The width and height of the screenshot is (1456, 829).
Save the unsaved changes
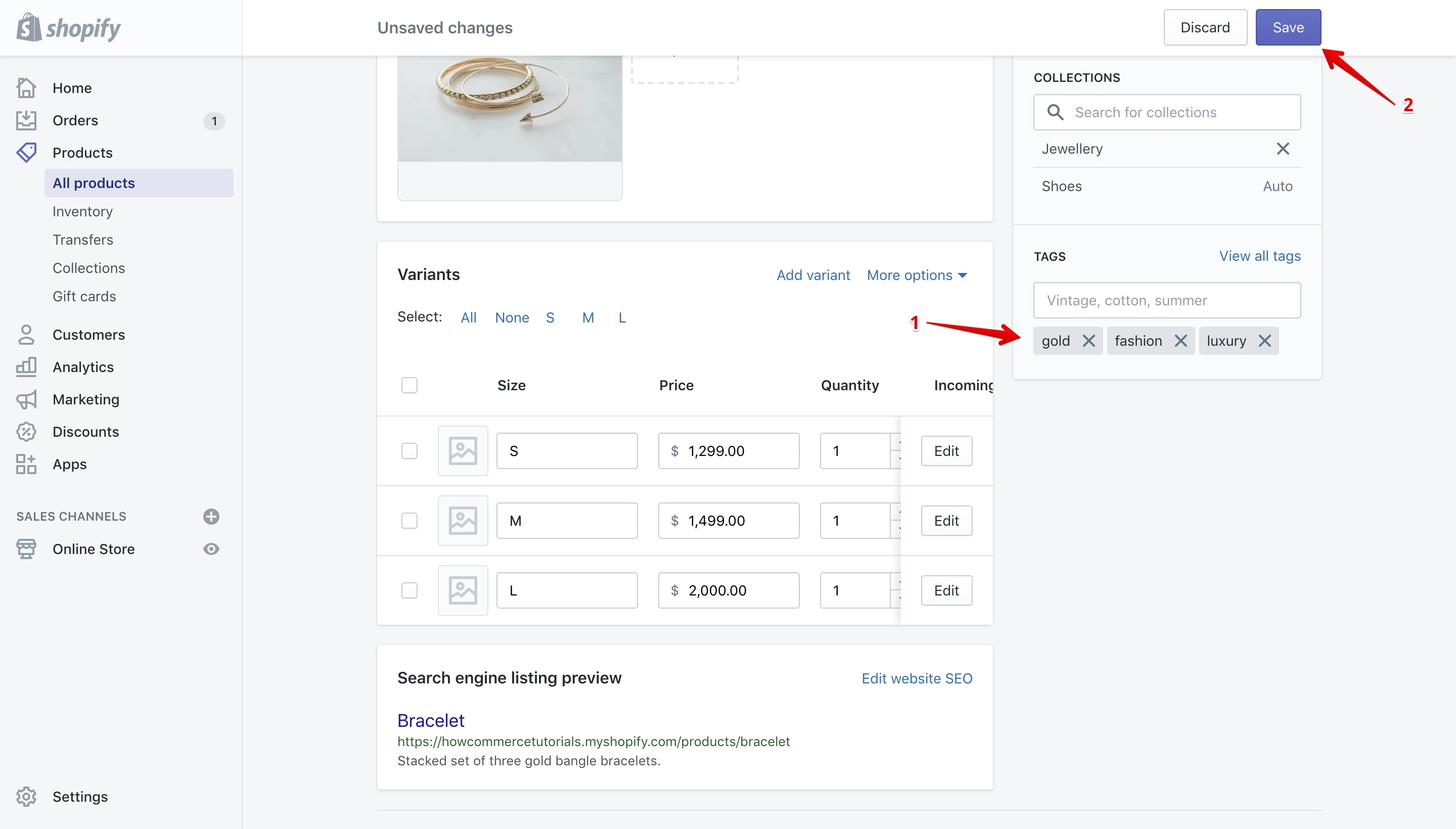[x=1288, y=27]
